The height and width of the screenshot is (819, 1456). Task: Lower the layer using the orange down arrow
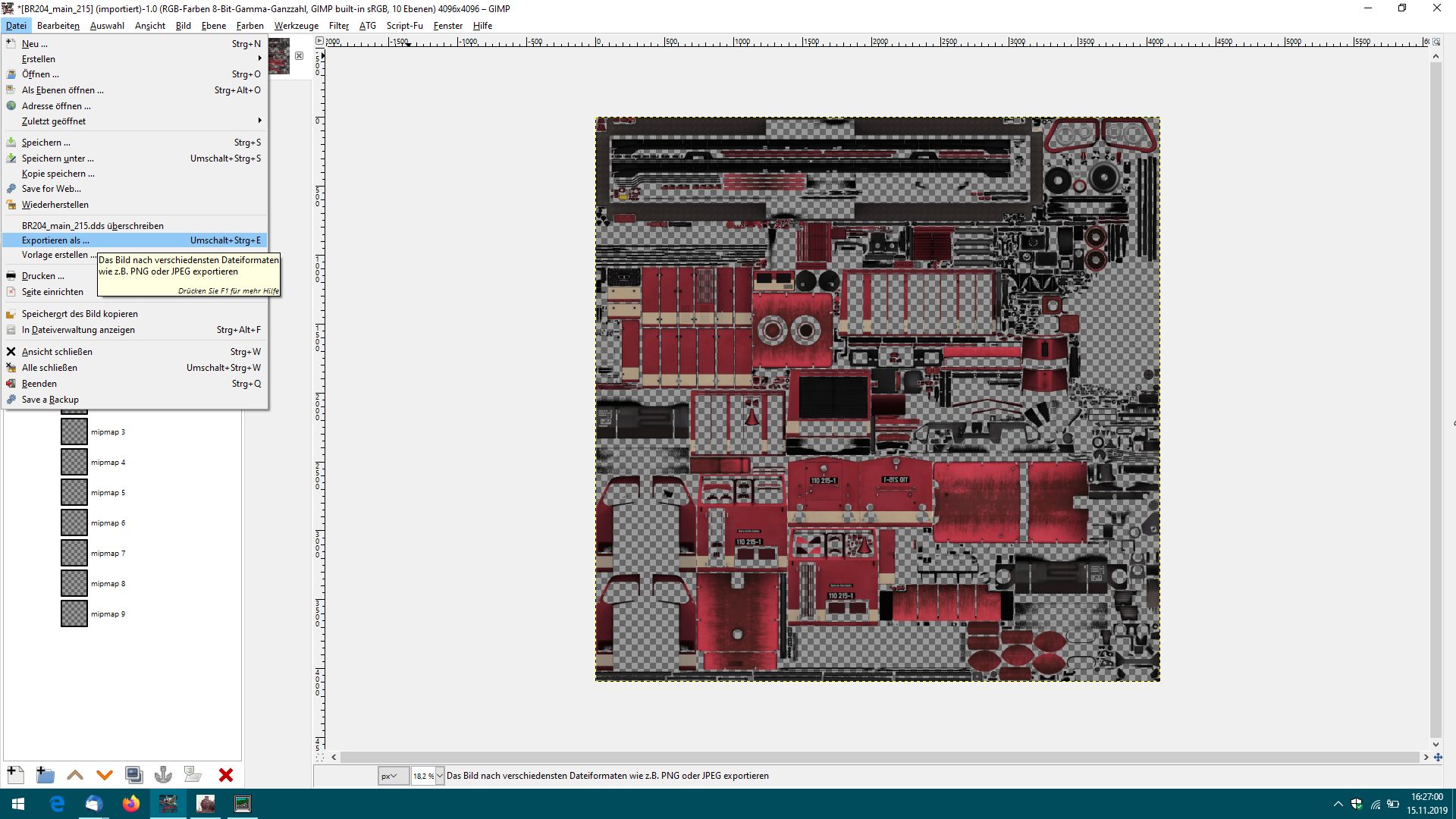point(105,774)
